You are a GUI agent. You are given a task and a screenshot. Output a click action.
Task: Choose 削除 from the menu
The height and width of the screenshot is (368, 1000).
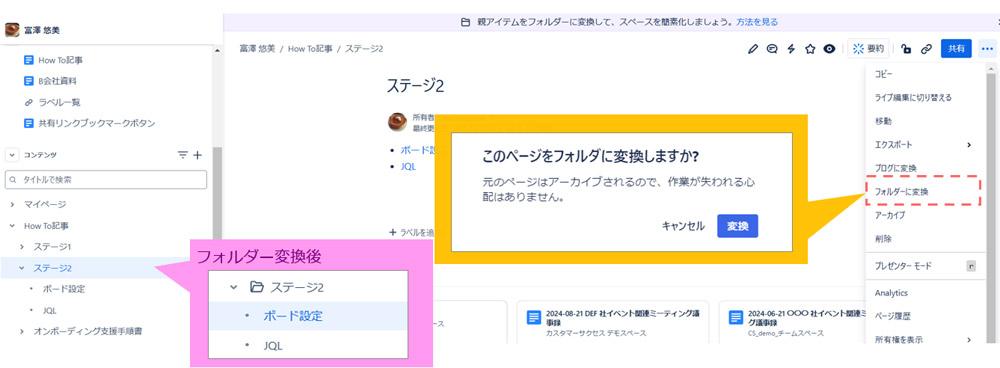(x=883, y=239)
